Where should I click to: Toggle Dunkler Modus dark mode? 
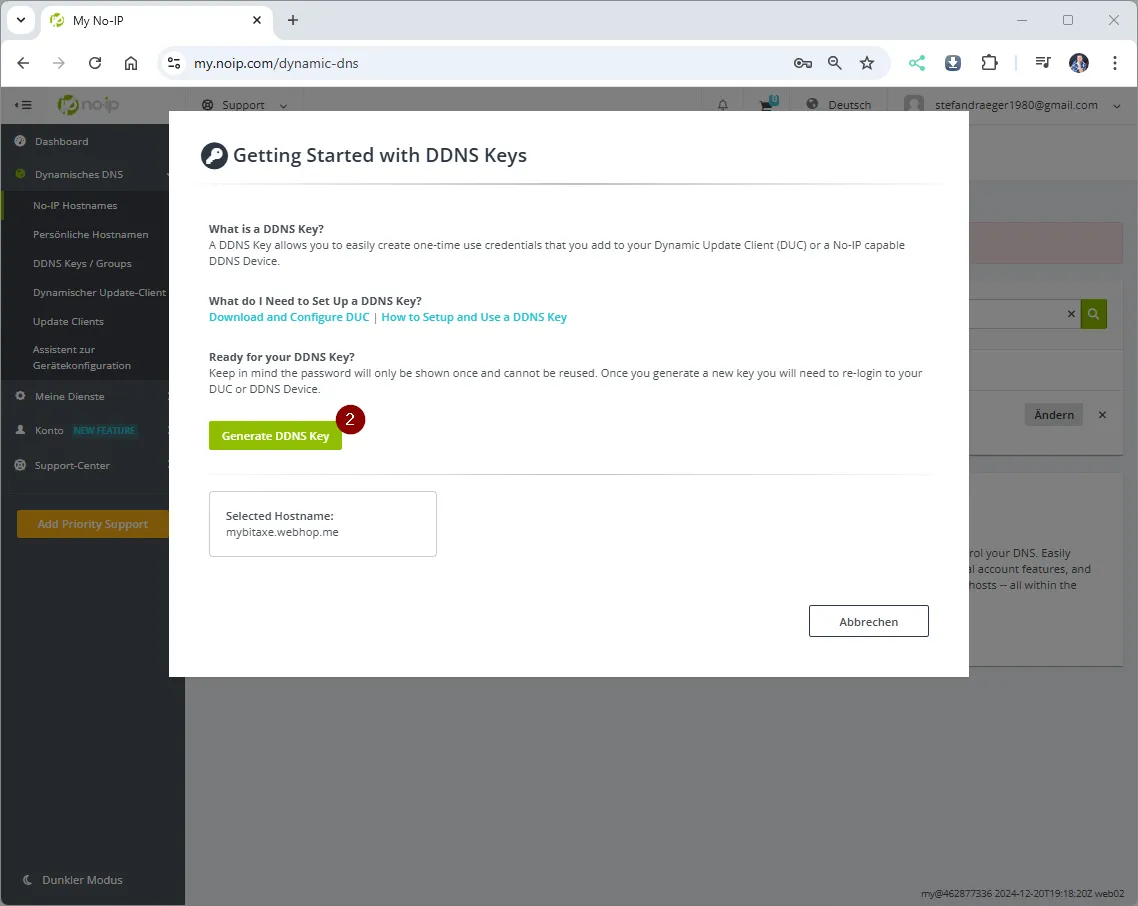tap(72, 880)
